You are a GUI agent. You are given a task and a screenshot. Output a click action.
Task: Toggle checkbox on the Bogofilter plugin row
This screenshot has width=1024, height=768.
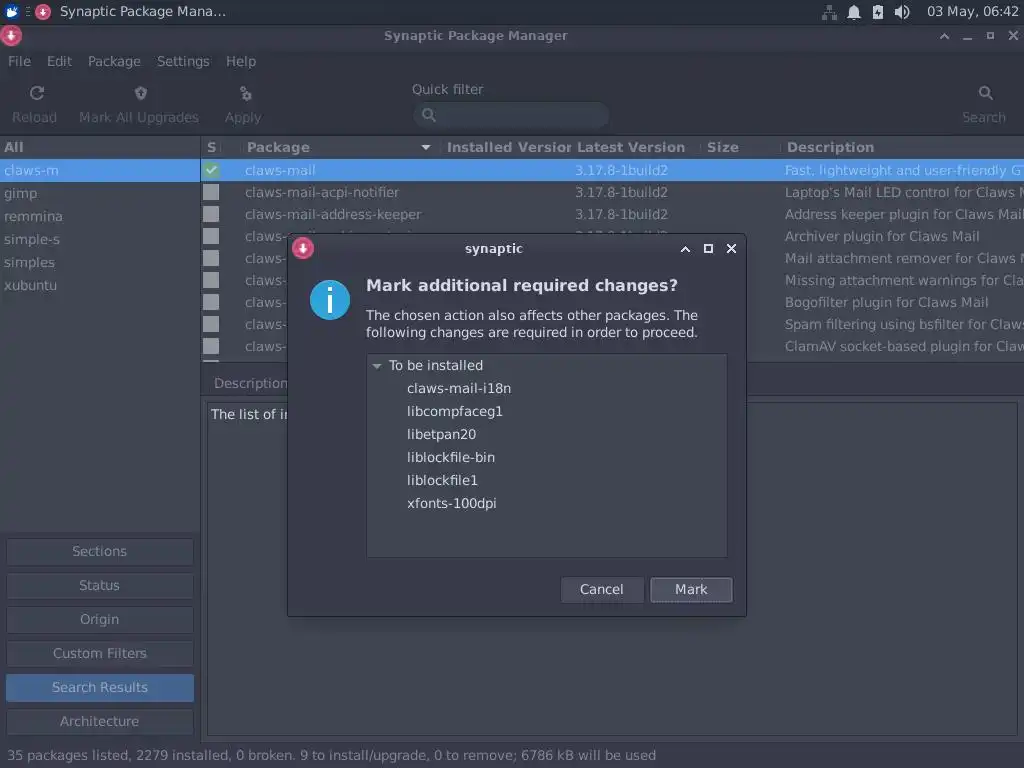point(211,302)
